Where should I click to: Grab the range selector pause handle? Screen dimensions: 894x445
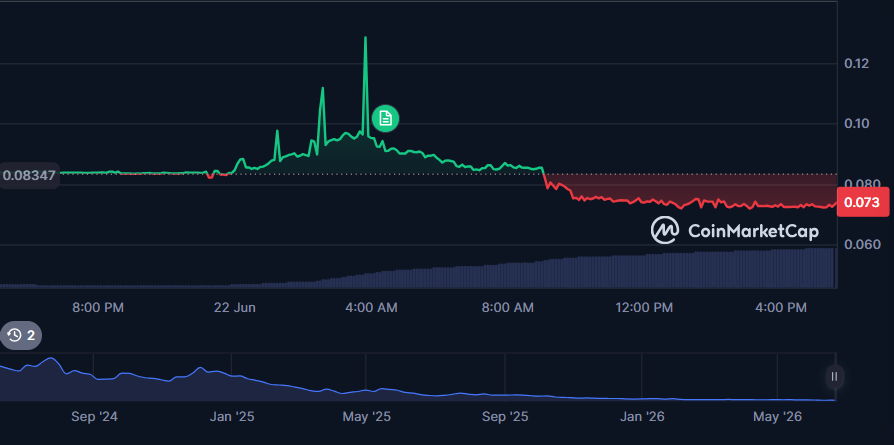(x=834, y=377)
